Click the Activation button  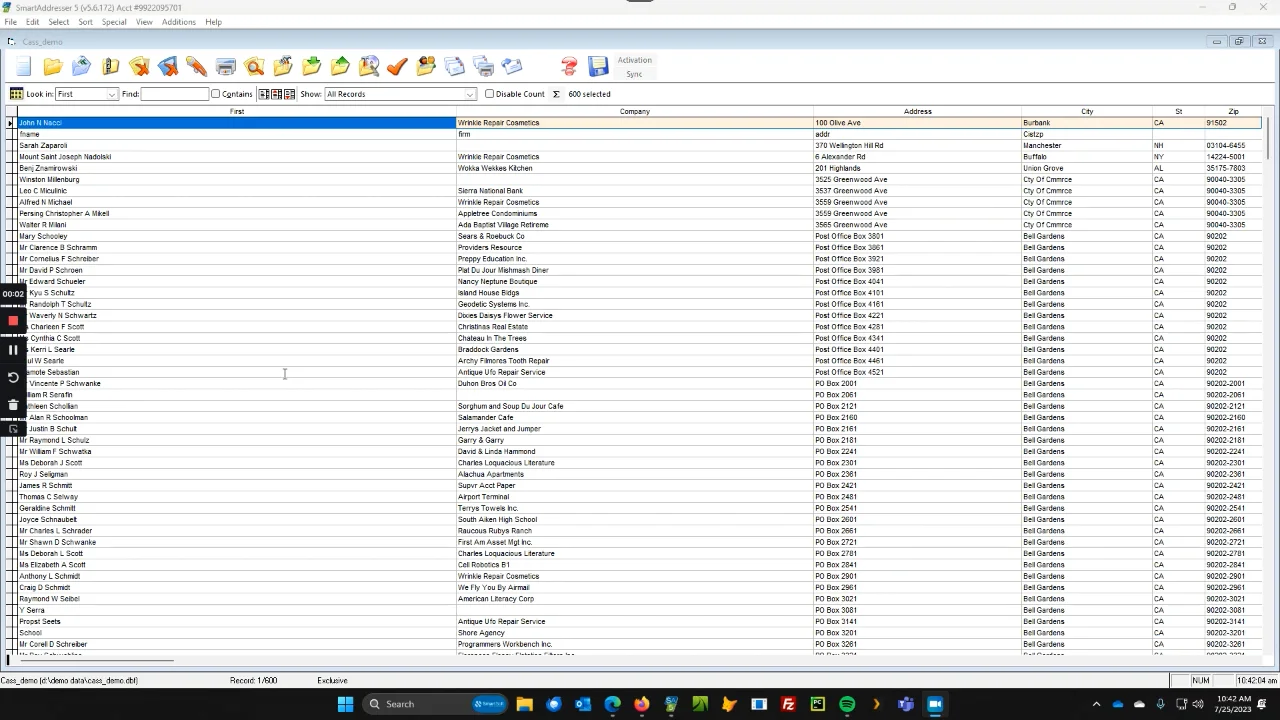[x=634, y=60]
